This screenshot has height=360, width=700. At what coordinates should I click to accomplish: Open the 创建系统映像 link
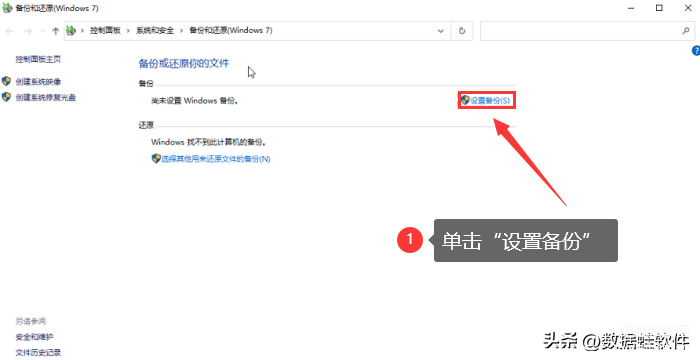pyautogui.click(x=38, y=82)
